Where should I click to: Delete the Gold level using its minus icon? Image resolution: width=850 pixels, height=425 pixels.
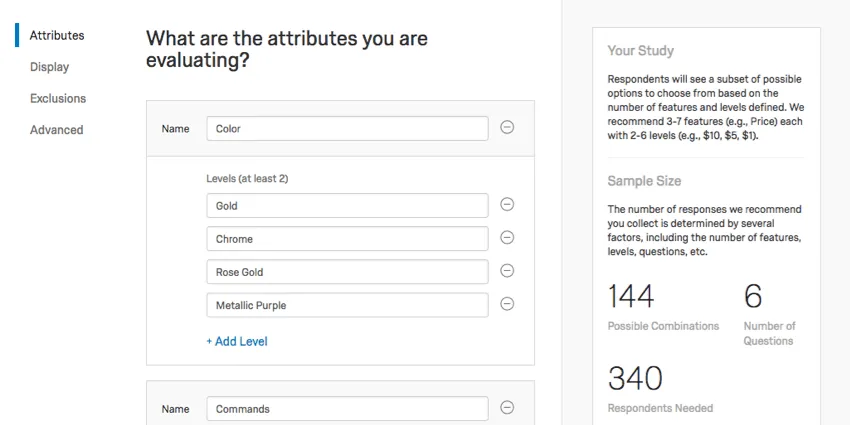[507, 205]
